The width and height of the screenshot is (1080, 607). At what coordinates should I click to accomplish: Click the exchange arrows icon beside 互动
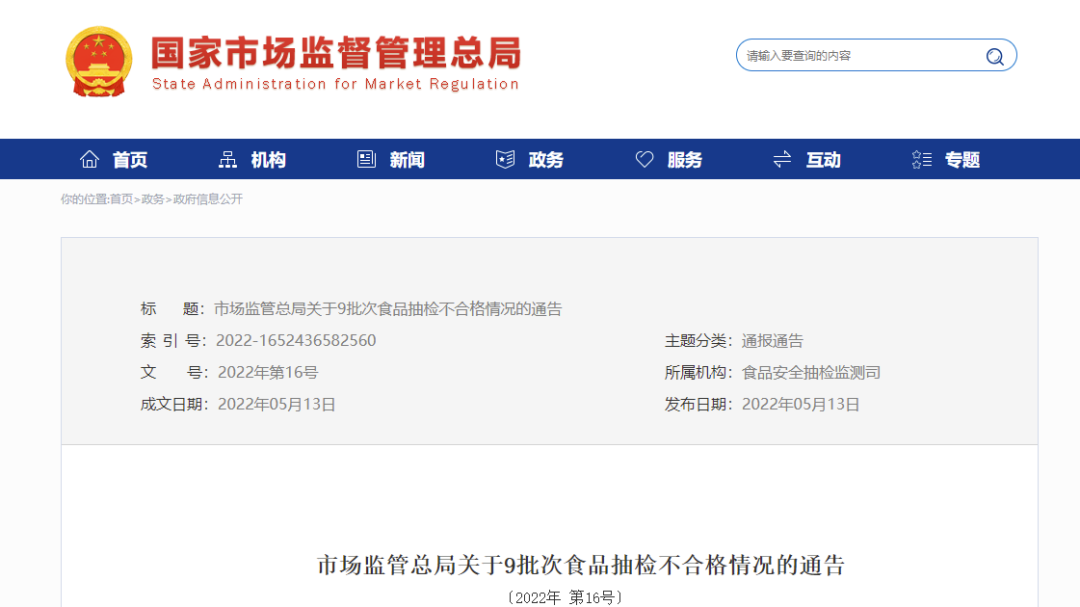tap(782, 159)
